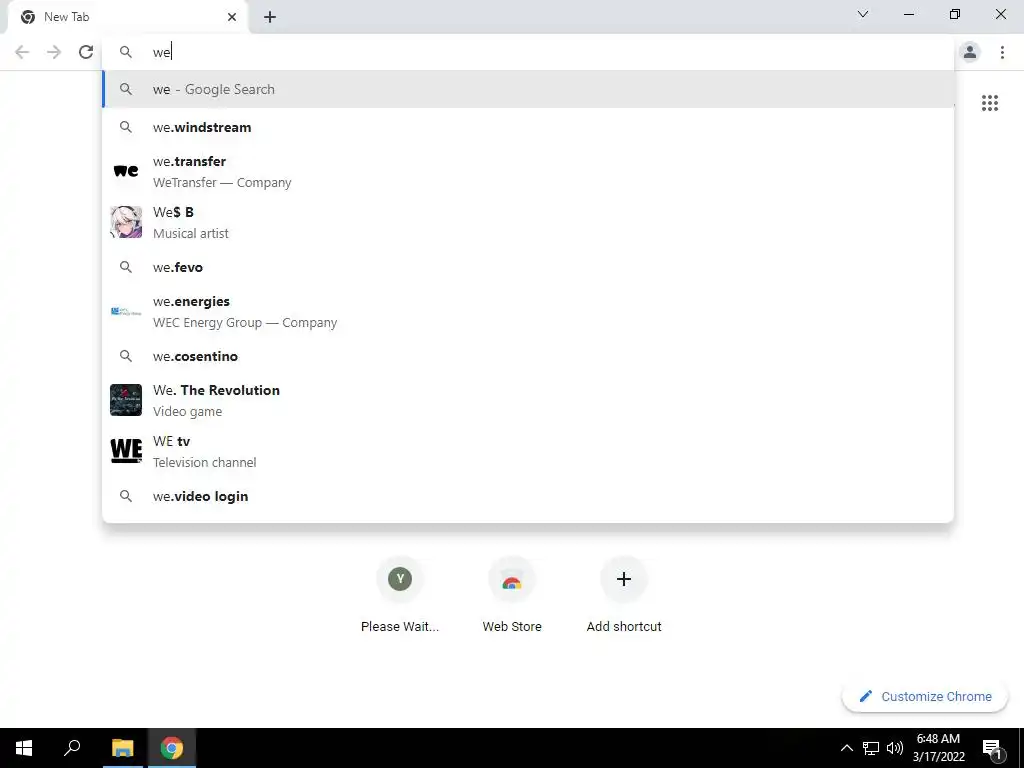Click the WeTransfer logo icon
1024x768 pixels.
pyautogui.click(x=126, y=171)
